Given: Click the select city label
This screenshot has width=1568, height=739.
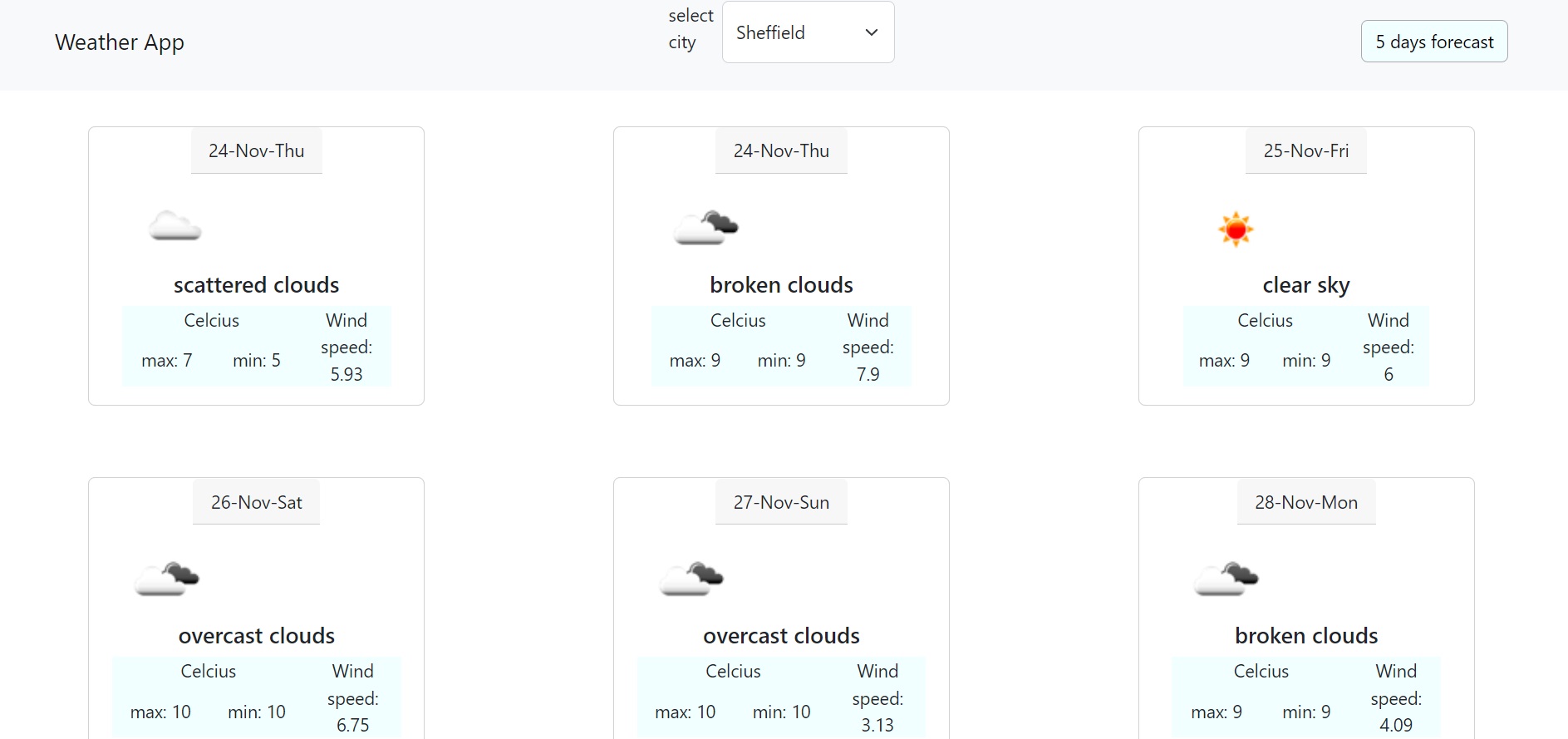Looking at the screenshot, I should (691, 29).
